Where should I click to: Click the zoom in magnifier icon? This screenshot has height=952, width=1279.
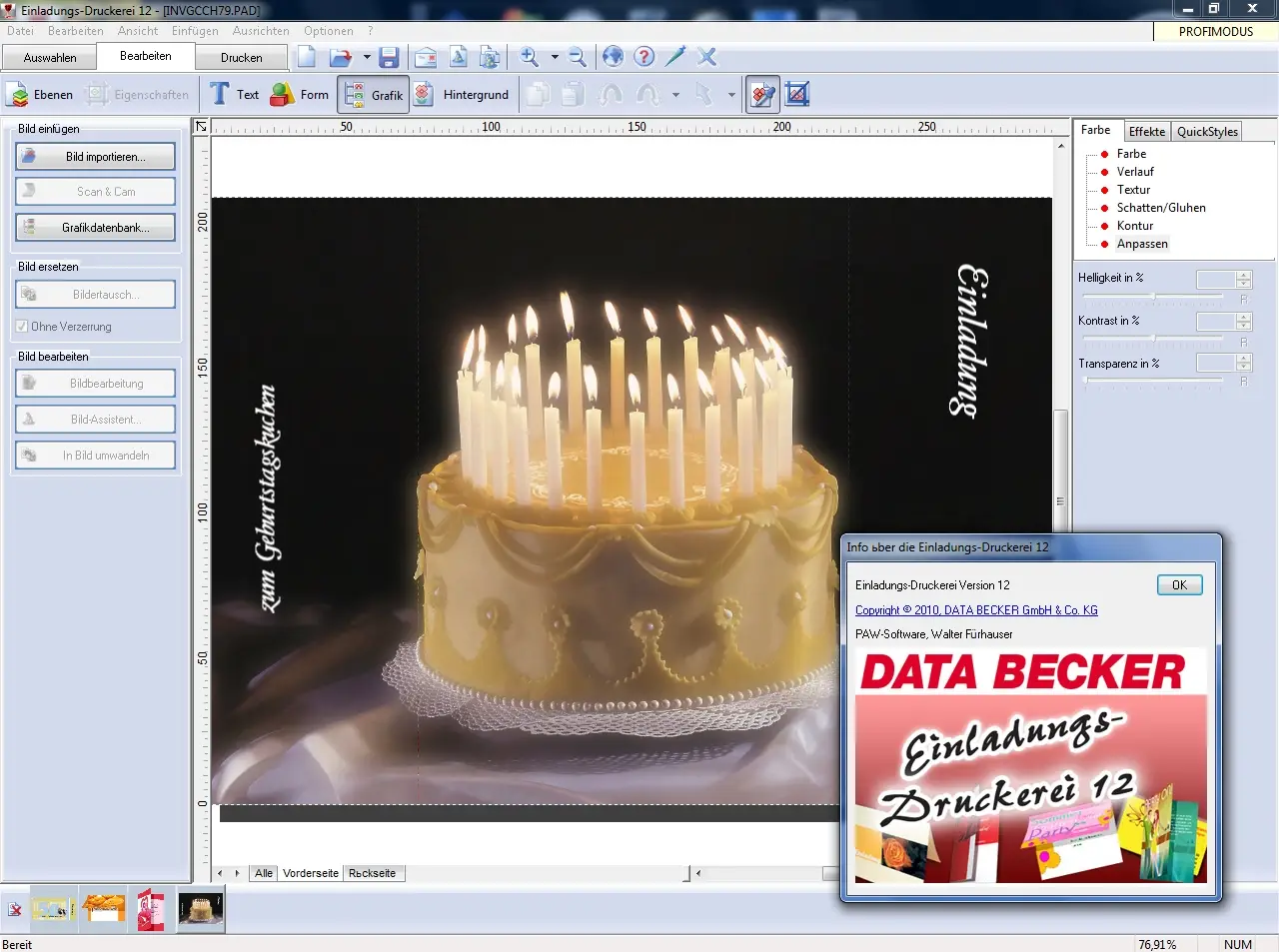point(530,57)
